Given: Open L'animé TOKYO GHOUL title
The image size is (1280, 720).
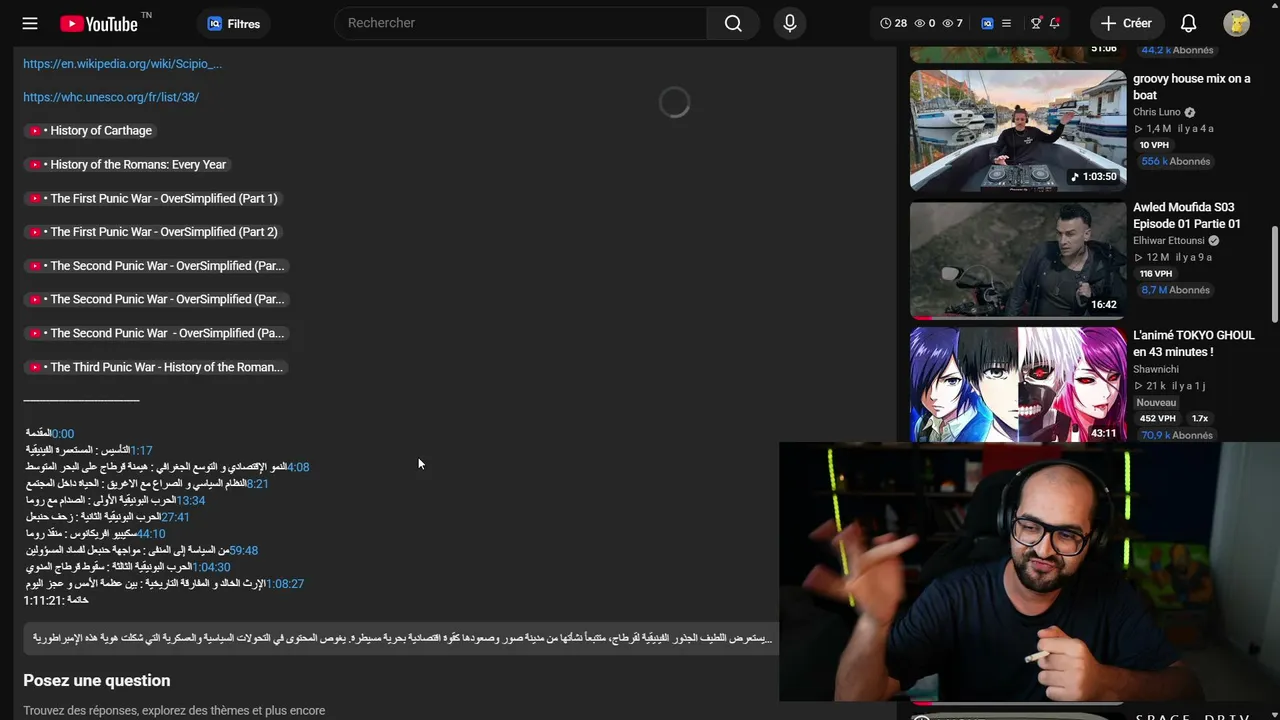Looking at the screenshot, I should pos(1194,344).
